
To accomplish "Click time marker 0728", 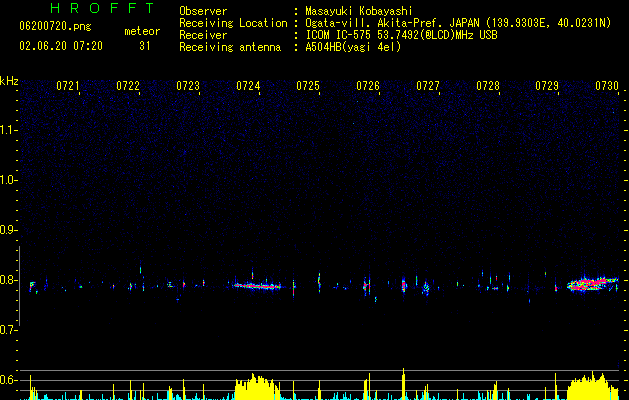I will tap(488, 86).
